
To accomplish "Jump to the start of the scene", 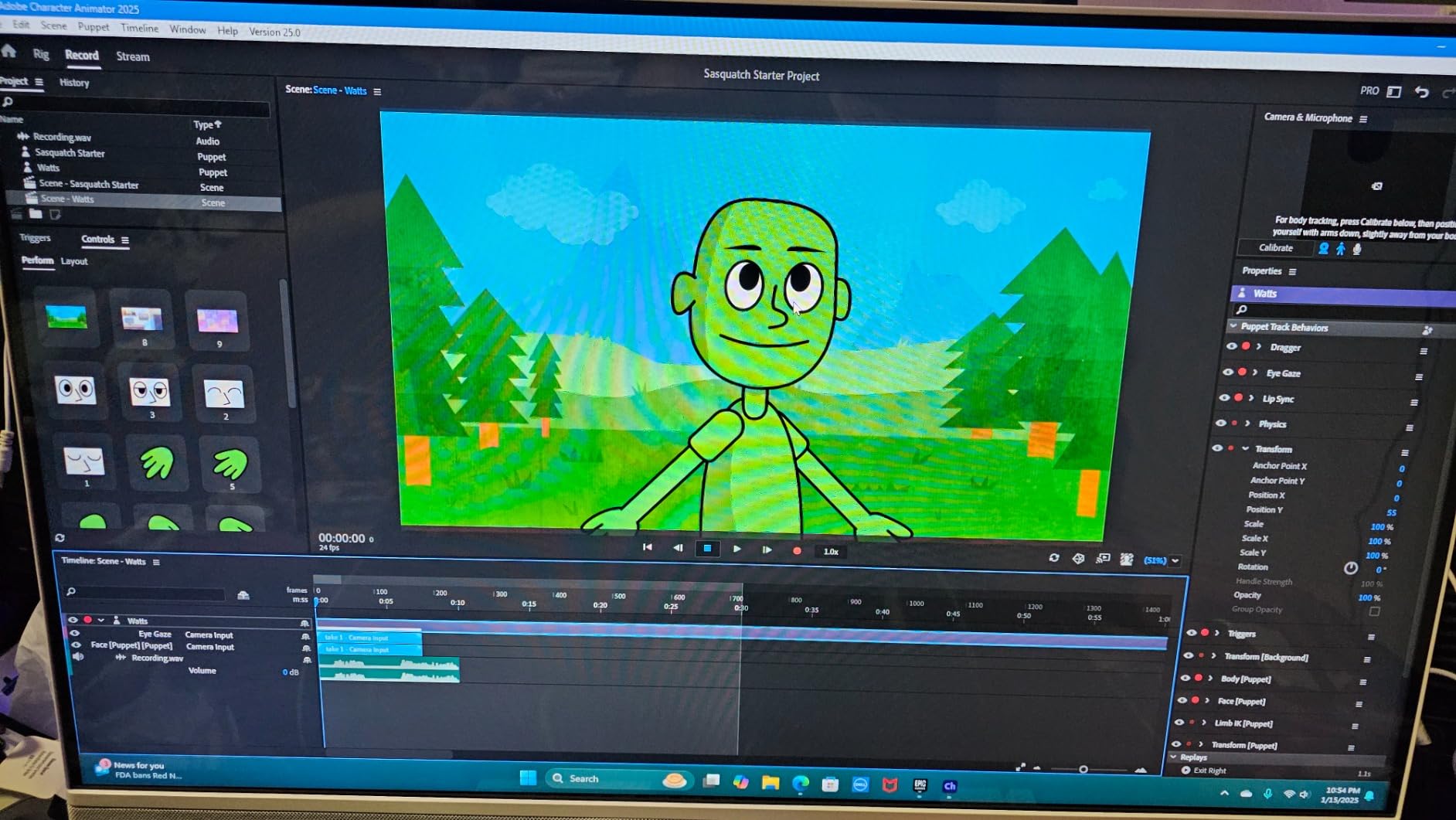I will (648, 547).
